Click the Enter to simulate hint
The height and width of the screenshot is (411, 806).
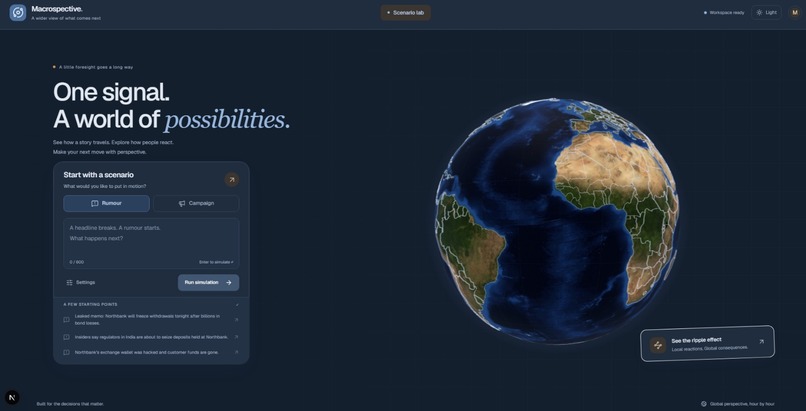coord(216,262)
